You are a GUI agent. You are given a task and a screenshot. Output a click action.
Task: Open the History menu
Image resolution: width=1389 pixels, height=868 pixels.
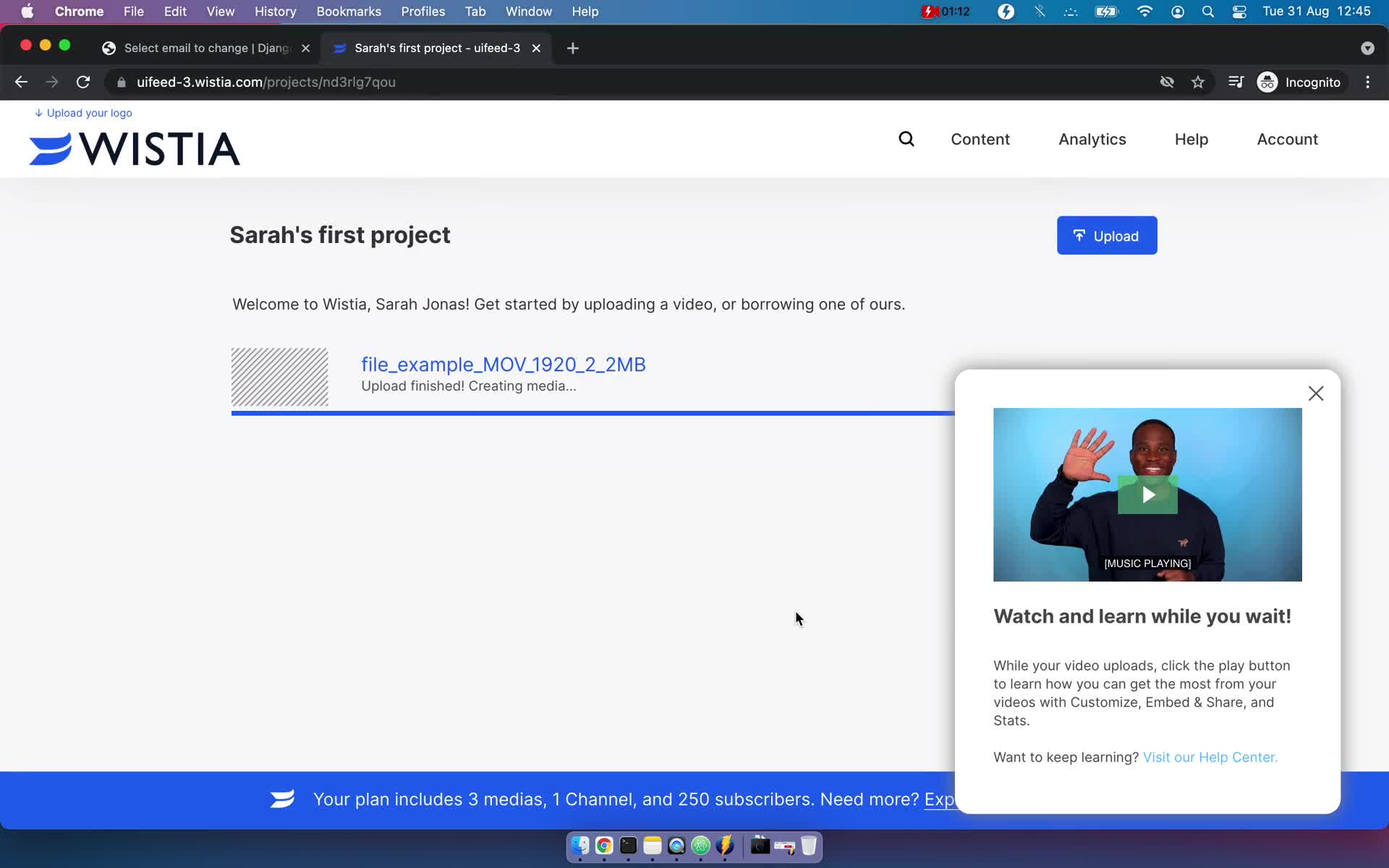coord(275,11)
